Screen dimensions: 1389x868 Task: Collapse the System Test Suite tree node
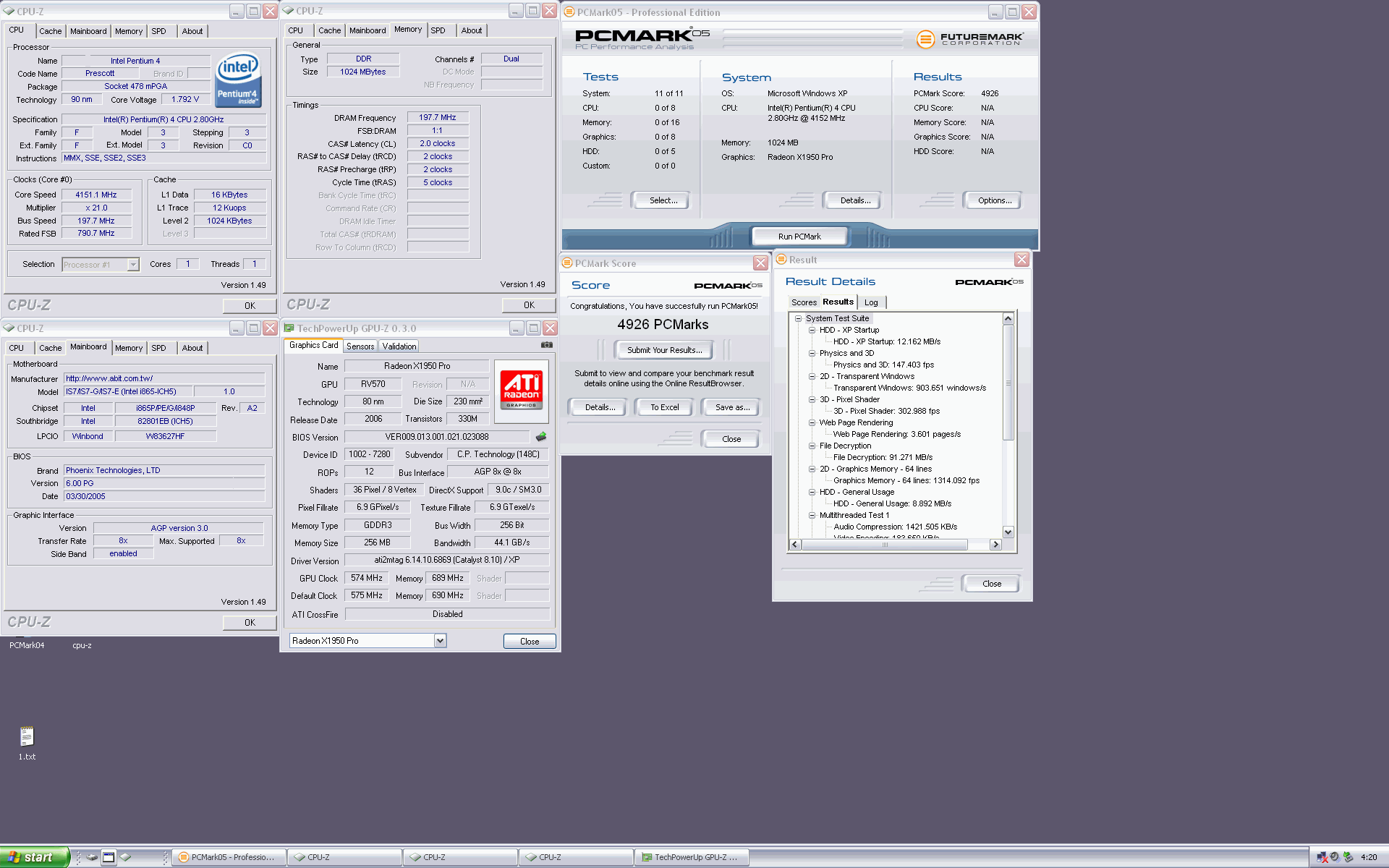(798, 318)
